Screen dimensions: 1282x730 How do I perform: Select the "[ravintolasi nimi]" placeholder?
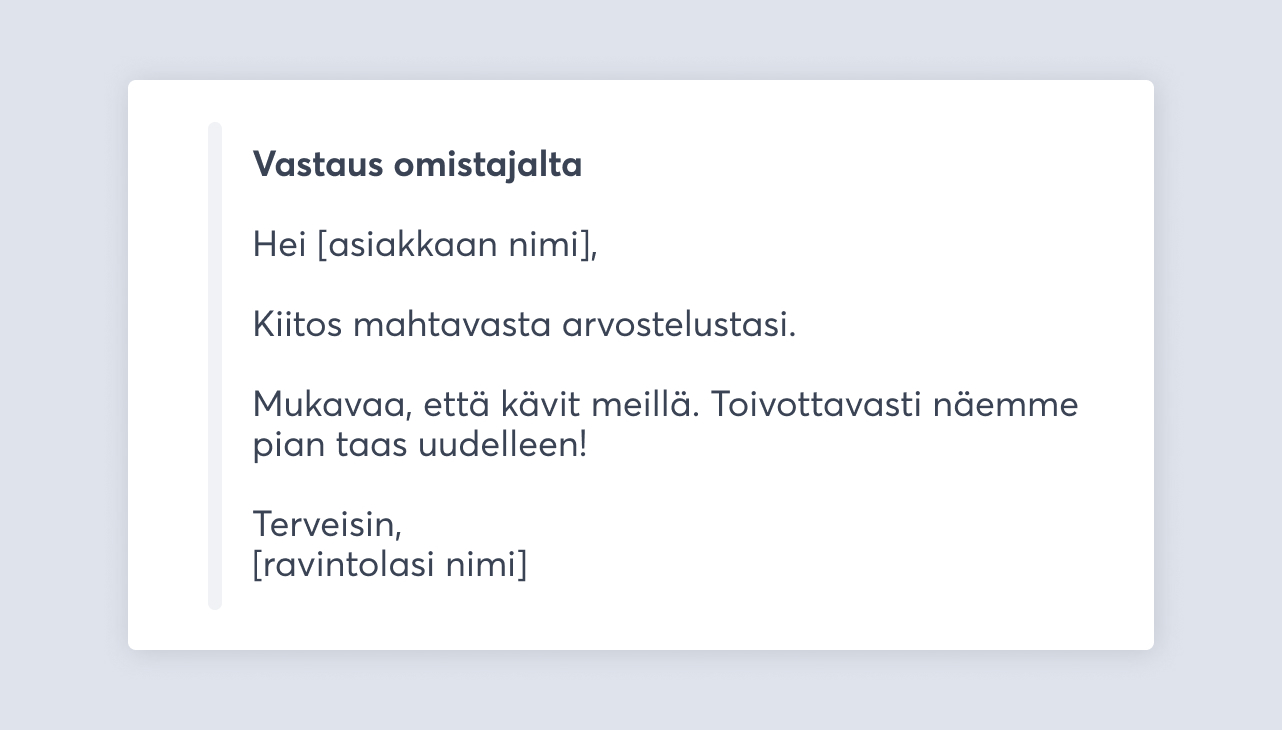389,565
